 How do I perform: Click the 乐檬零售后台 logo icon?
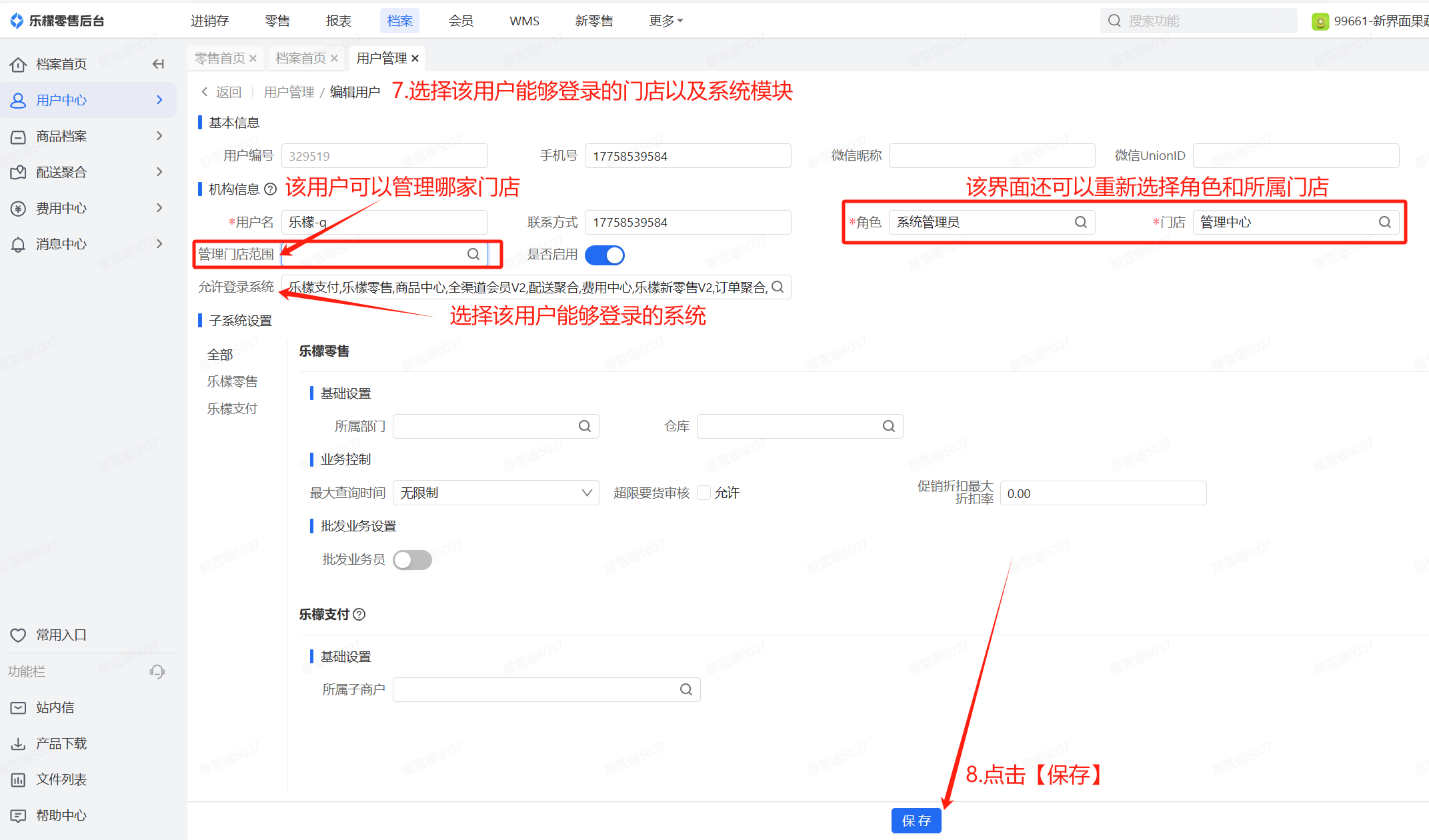coord(17,21)
